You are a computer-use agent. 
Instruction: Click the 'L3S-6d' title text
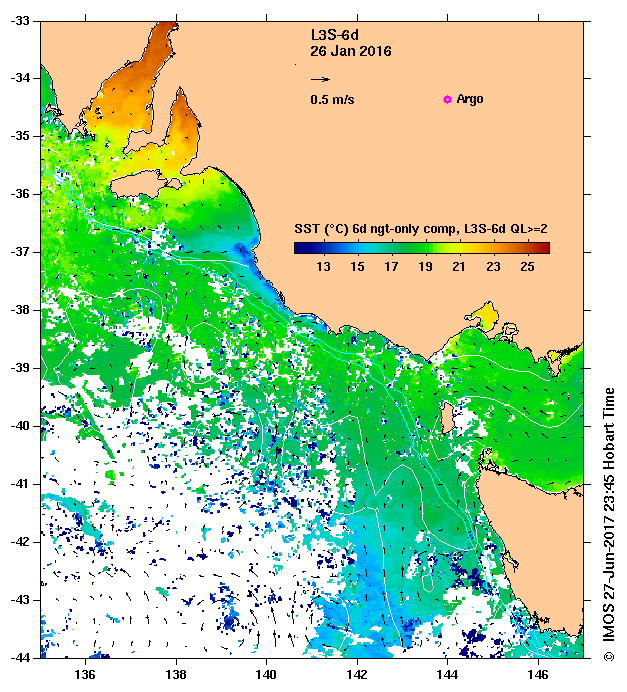(334, 35)
